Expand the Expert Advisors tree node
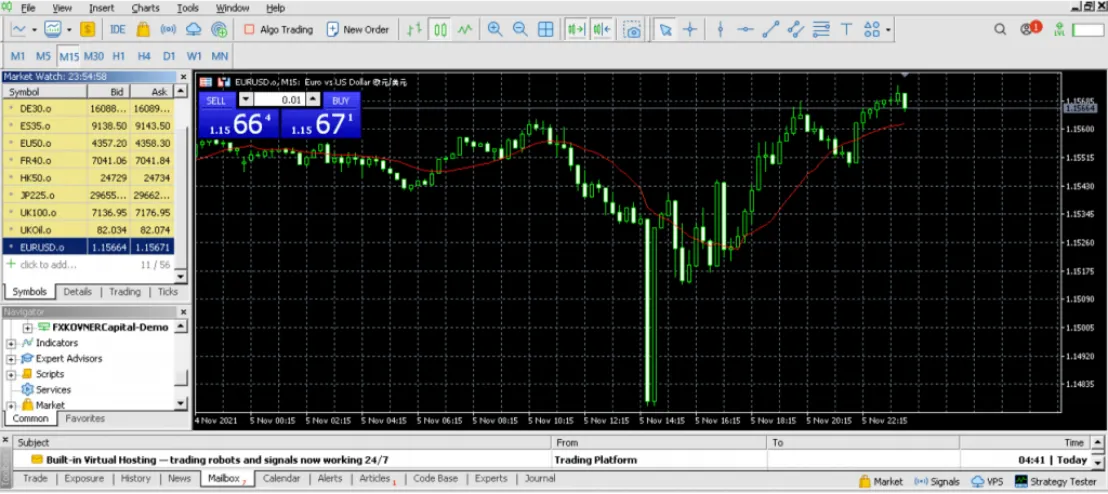 (11, 359)
